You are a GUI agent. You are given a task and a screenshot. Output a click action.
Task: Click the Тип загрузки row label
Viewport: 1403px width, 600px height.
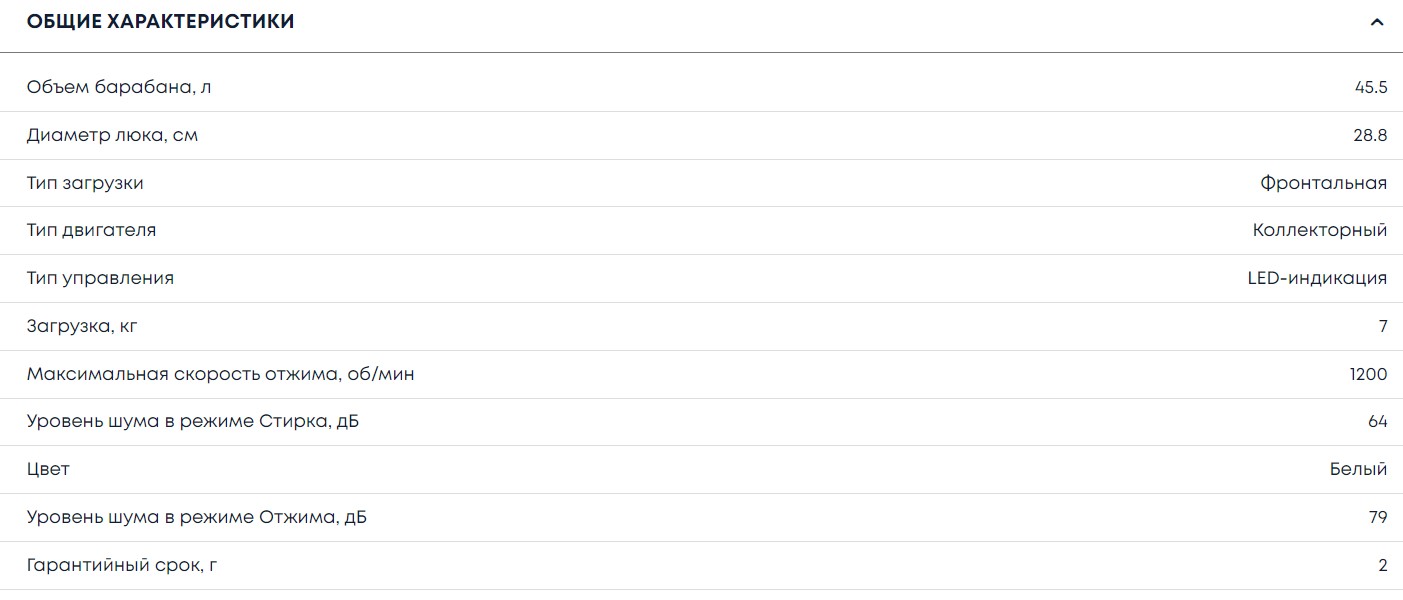[x=85, y=183]
